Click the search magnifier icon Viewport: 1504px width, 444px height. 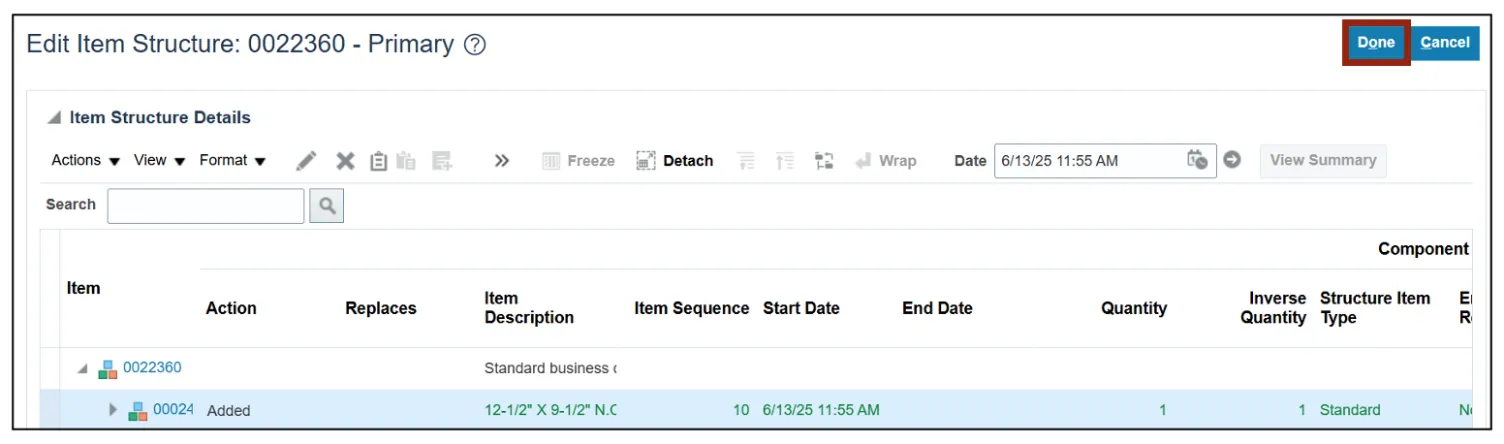pos(326,206)
